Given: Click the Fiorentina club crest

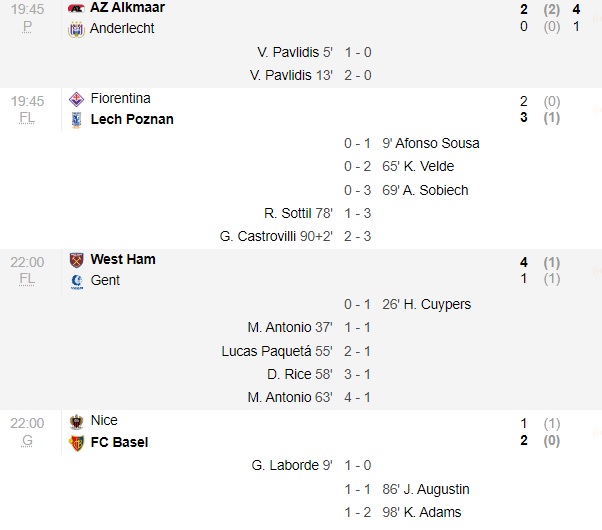Looking at the screenshot, I should click(76, 99).
